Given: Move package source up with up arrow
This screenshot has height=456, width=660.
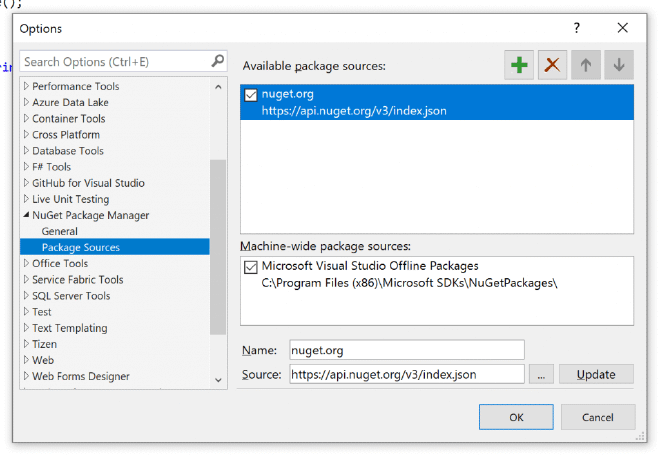Looking at the screenshot, I should [585, 65].
